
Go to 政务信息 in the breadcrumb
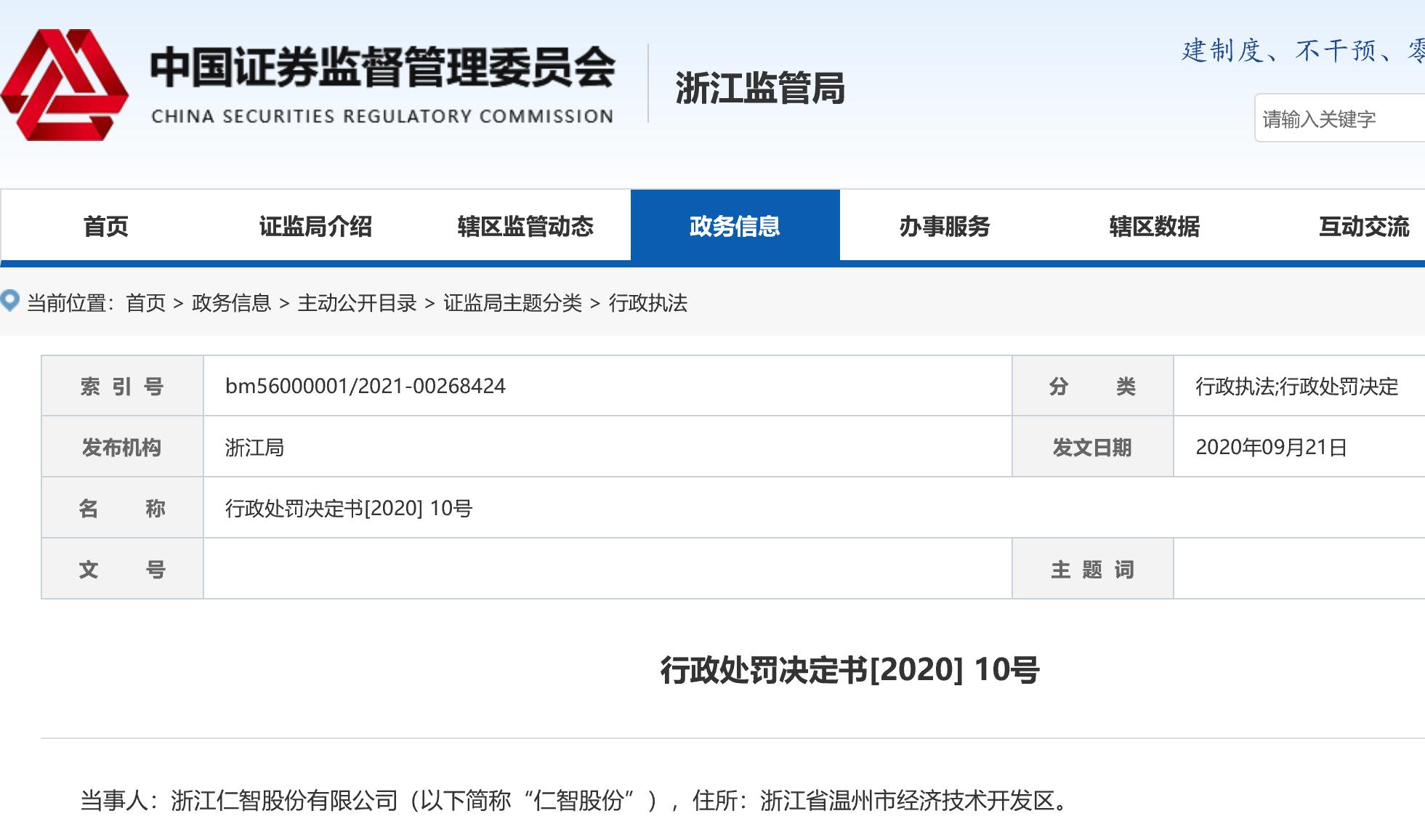pyautogui.click(x=231, y=303)
